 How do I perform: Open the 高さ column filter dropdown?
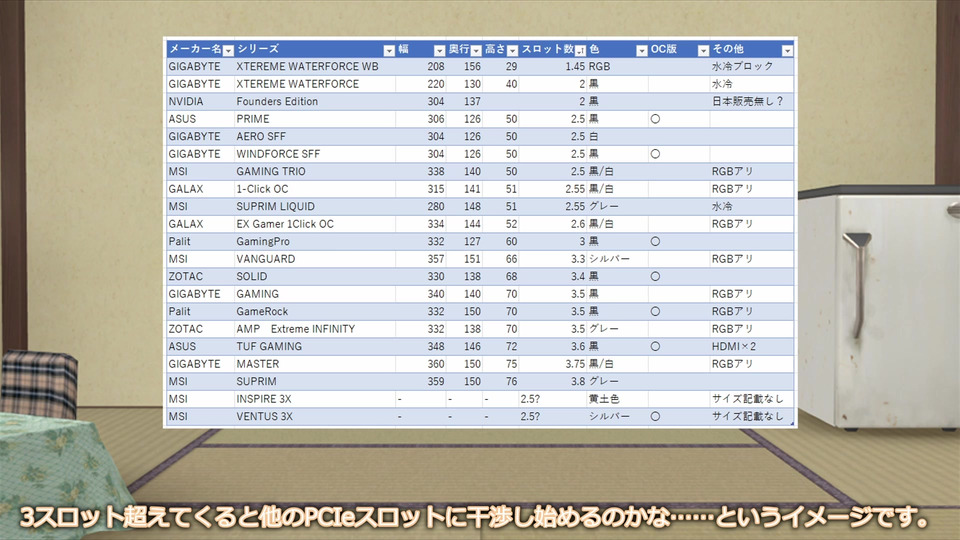[x=512, y=50]
